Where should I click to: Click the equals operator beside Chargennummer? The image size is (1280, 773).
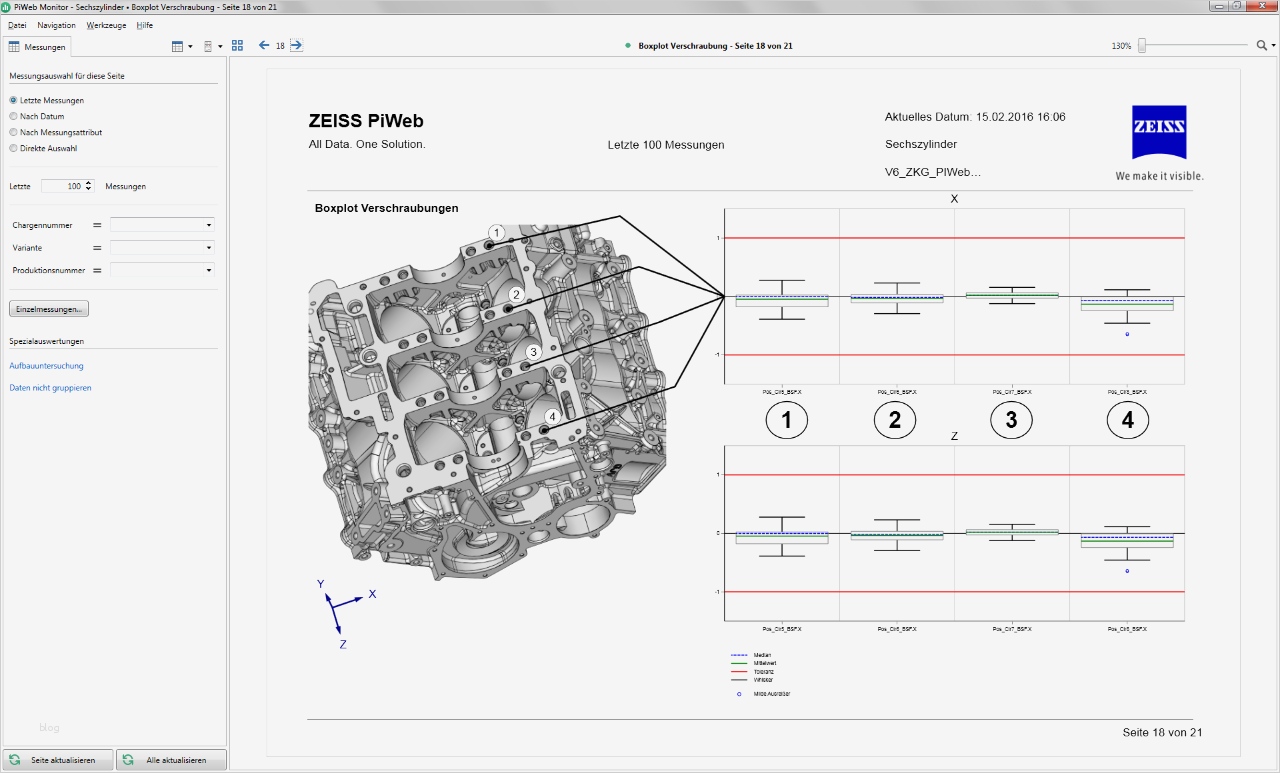[97, 225]
